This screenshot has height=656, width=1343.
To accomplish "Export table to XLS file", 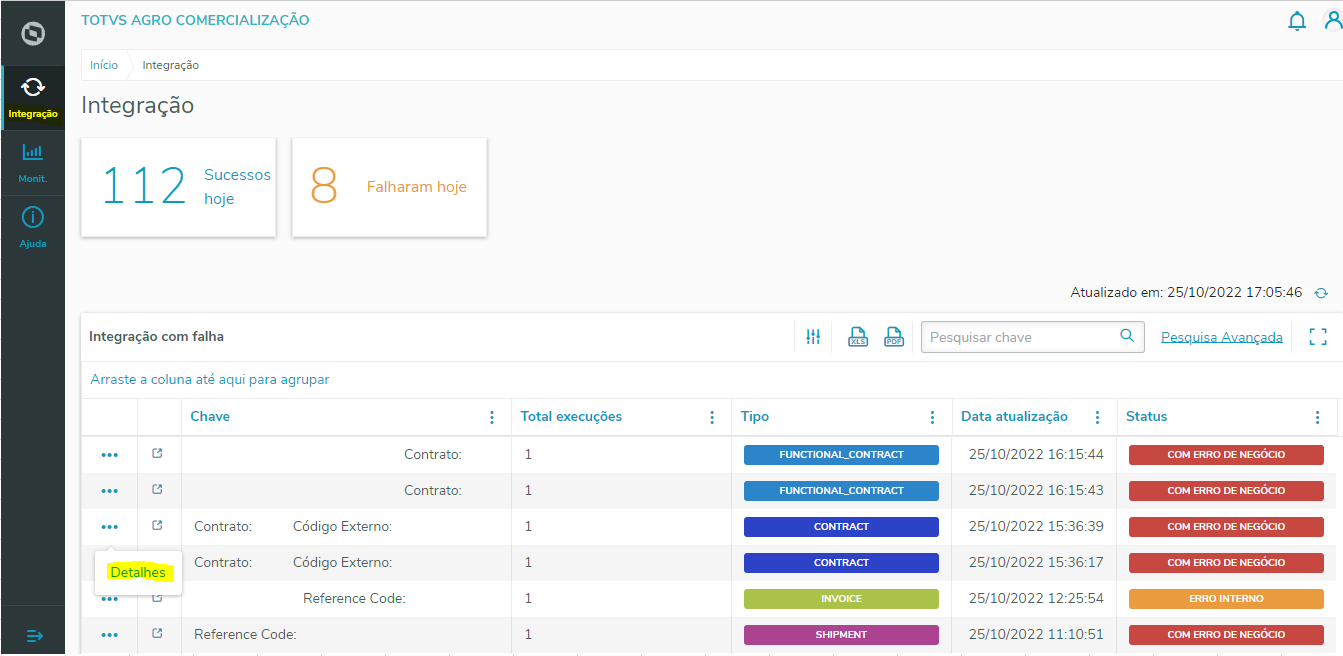I will (857, 337).
